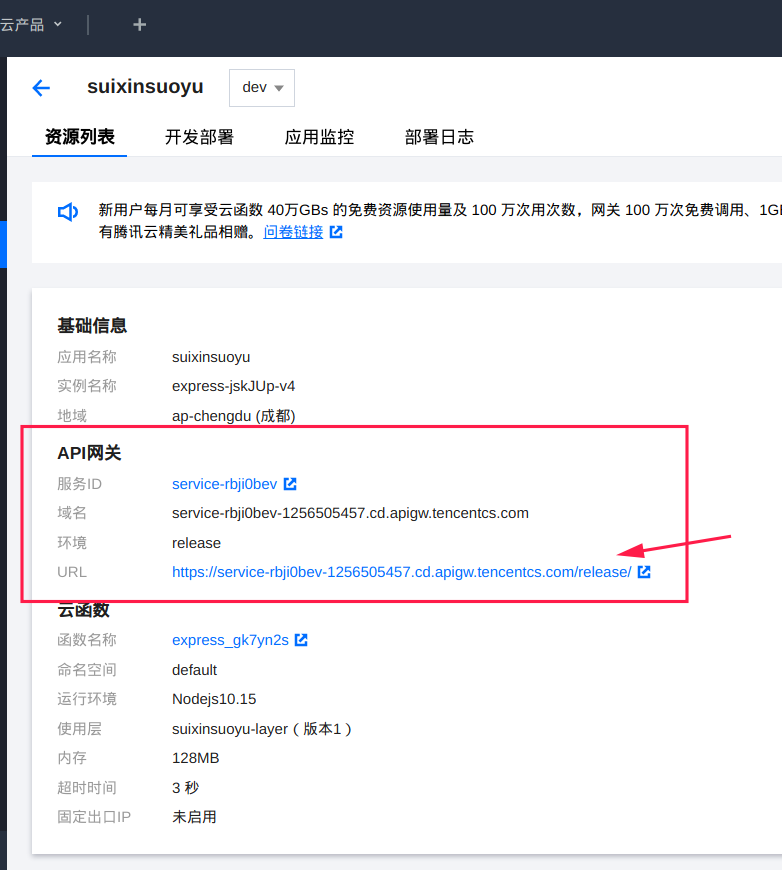The height and width of the screenshot is (870, 782).
Task: Click external-link icon after the release URL
Action: (x=644, y=572)
